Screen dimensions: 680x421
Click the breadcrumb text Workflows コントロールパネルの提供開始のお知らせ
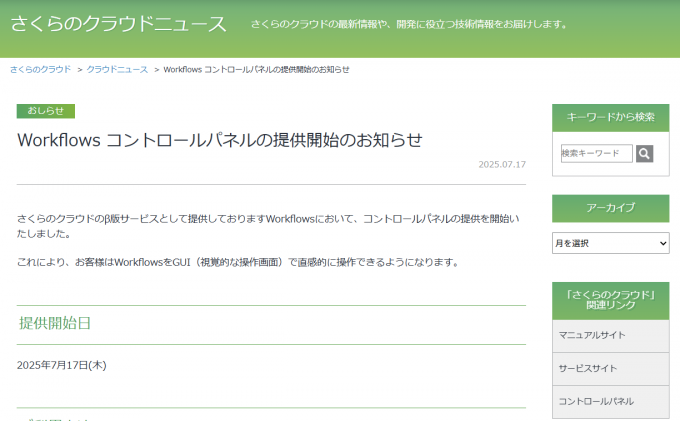coord(256,69)
